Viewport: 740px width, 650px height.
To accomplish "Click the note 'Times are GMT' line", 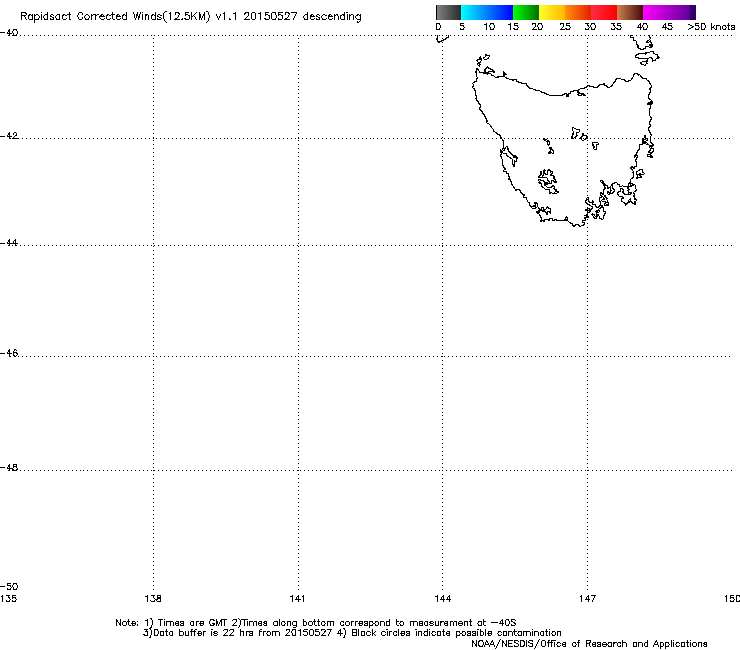I will 316,623.
